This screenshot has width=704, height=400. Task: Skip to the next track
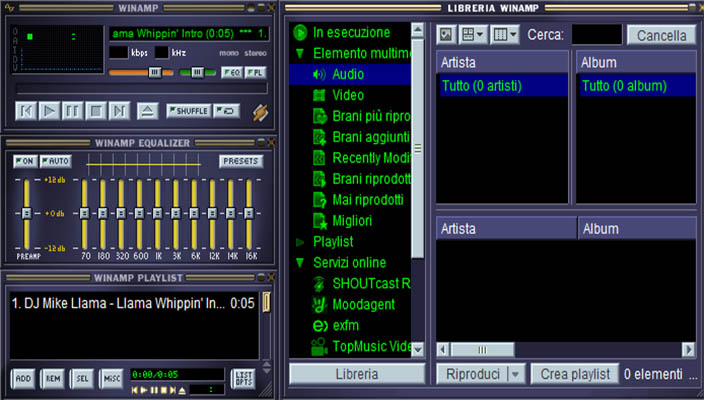[x=119, y=110]
